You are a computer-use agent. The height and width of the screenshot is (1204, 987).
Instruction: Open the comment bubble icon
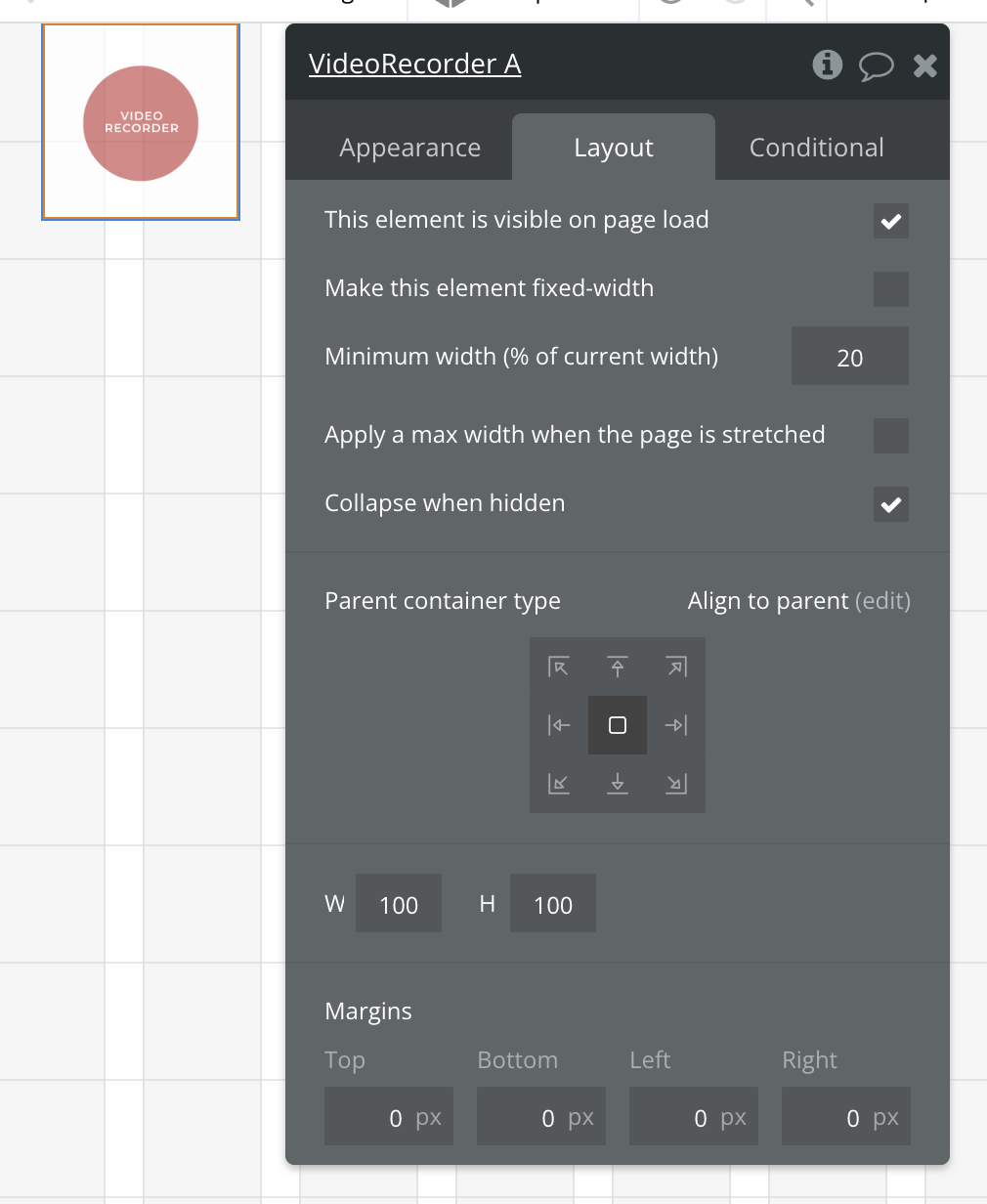tap(876, 65)
